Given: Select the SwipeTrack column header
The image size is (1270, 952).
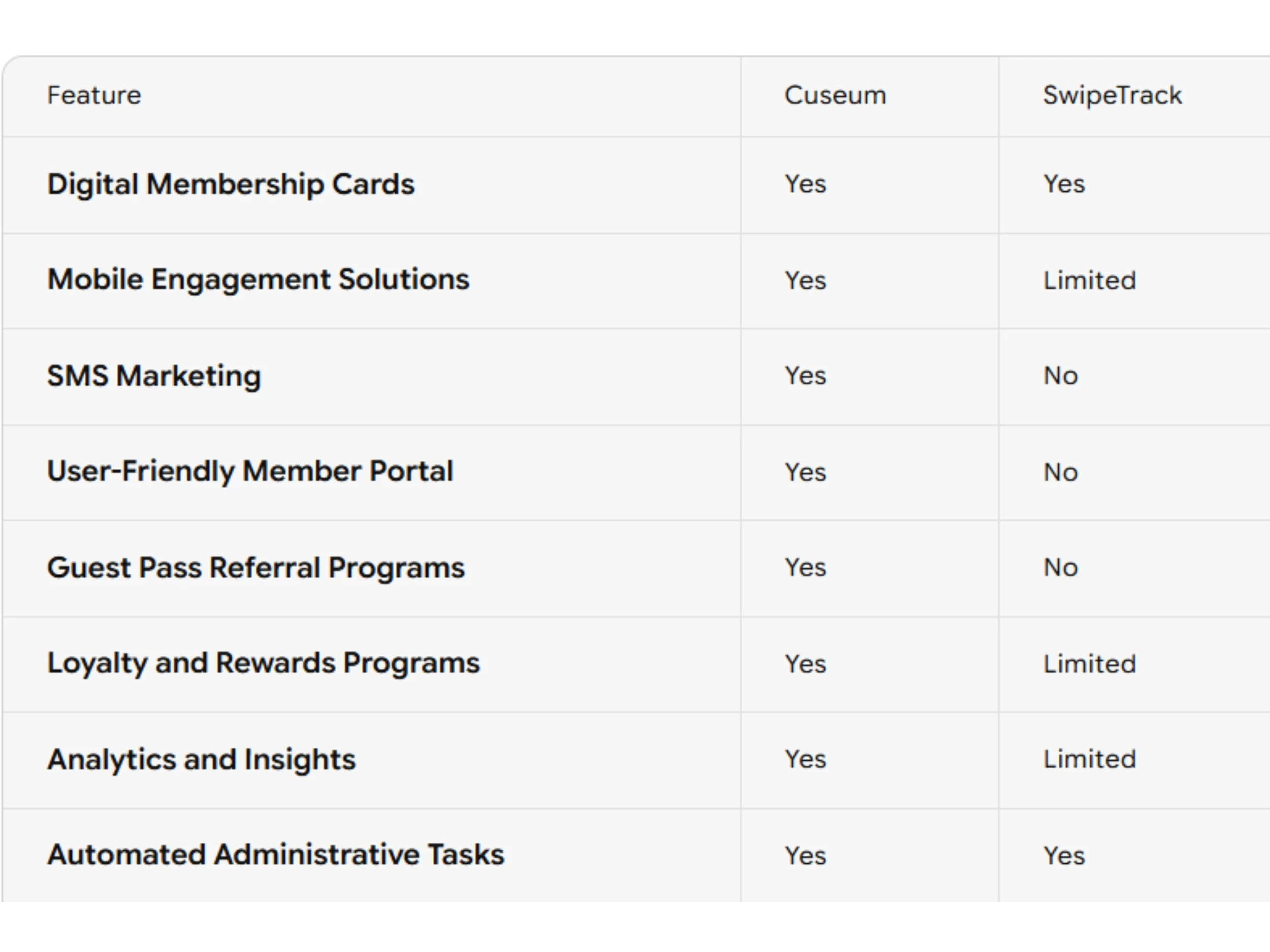Looking at the screenshot, I should tap(1112, 95).
